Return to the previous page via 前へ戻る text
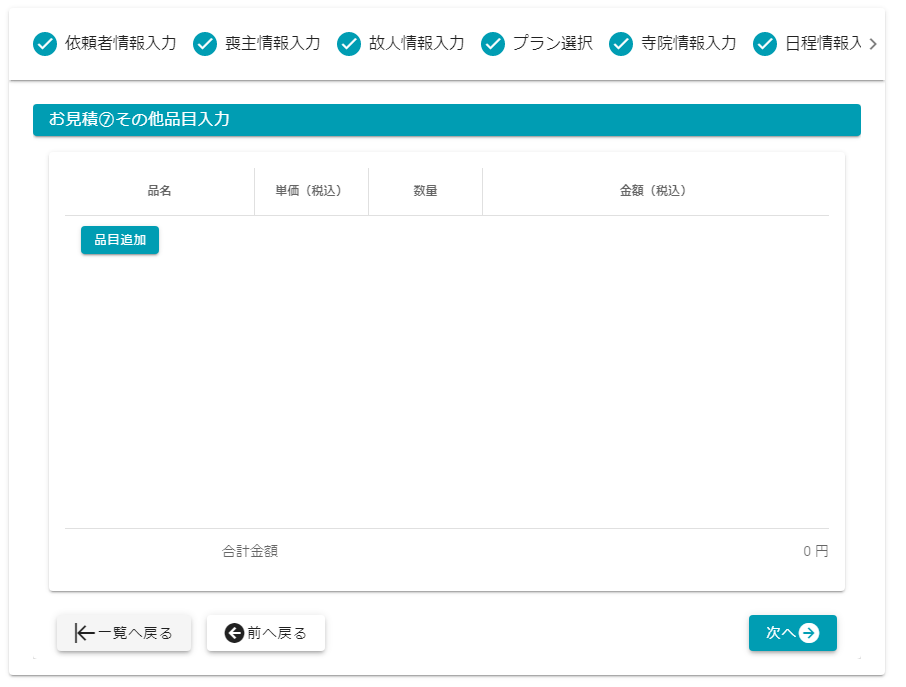Screen dimensions: 906x687 277,633
